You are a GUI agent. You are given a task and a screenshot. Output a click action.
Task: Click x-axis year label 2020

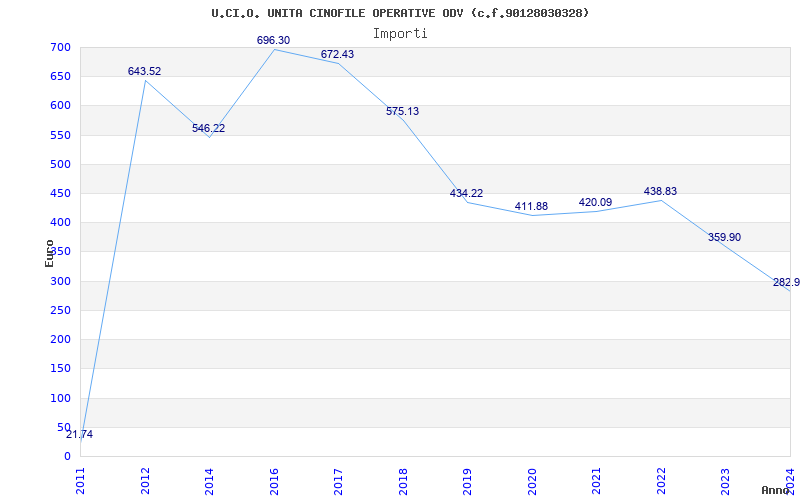[x=532, y=481]
